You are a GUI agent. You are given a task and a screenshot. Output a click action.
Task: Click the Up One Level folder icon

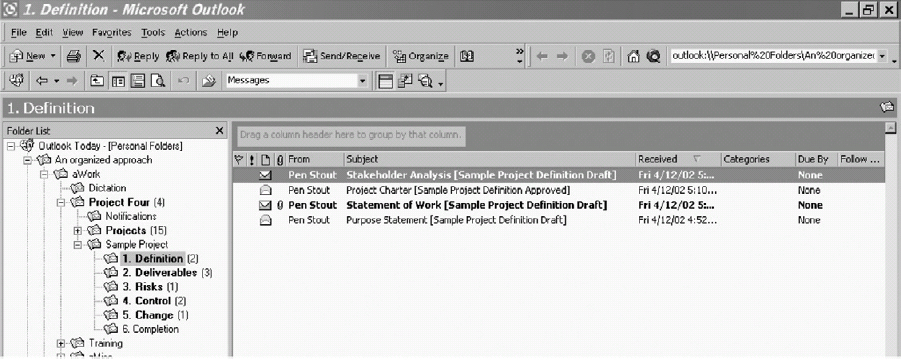coord(97,81)
